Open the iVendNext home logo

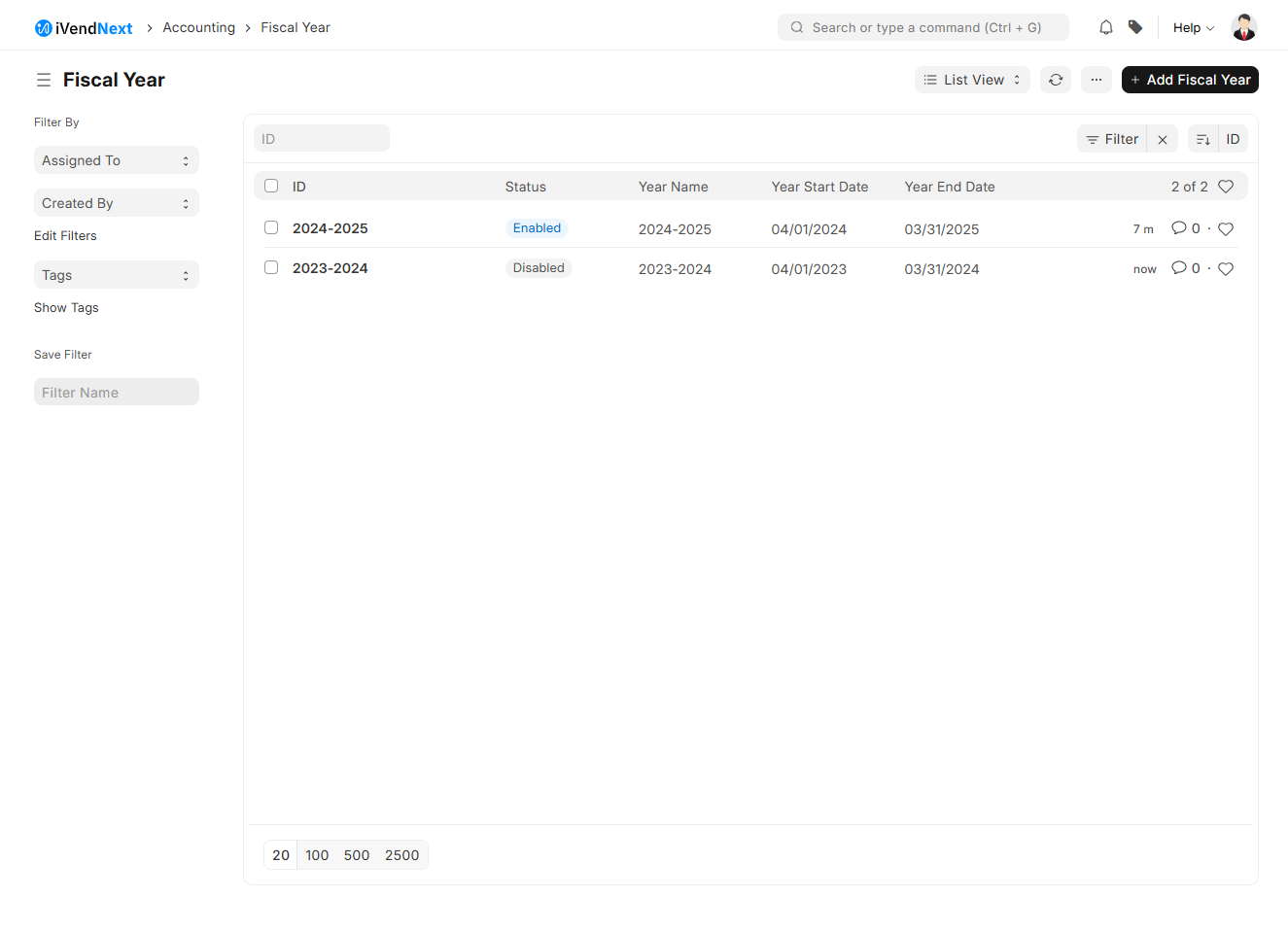point(84,28)
